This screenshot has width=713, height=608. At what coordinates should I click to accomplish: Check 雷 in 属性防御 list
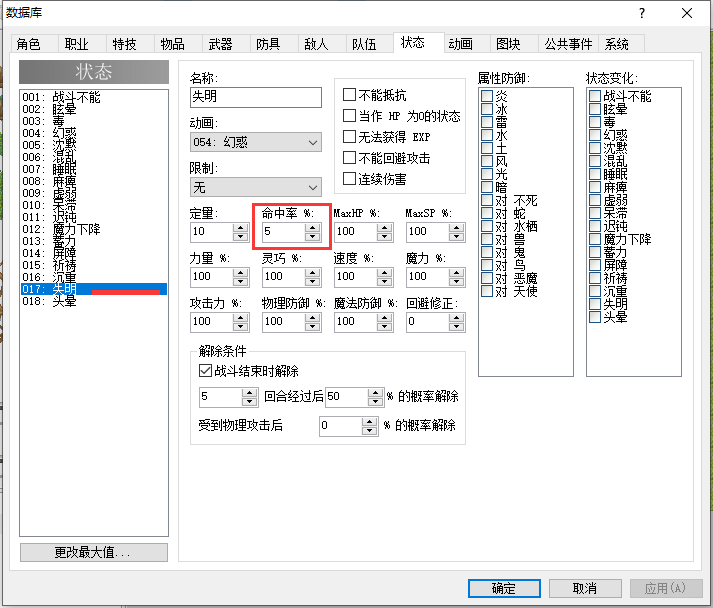pos(487,121)
